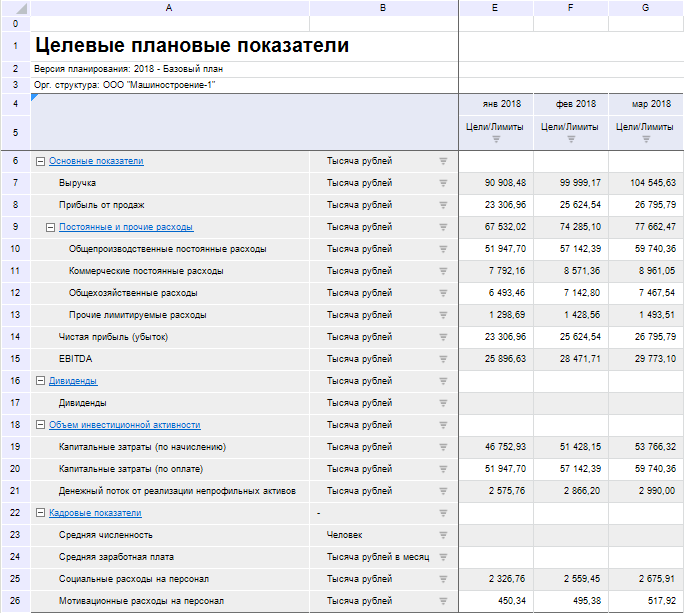This screenshot has width=684, height=613.
Task: Collapse the Основные показатели group
Action: (40, 161)
